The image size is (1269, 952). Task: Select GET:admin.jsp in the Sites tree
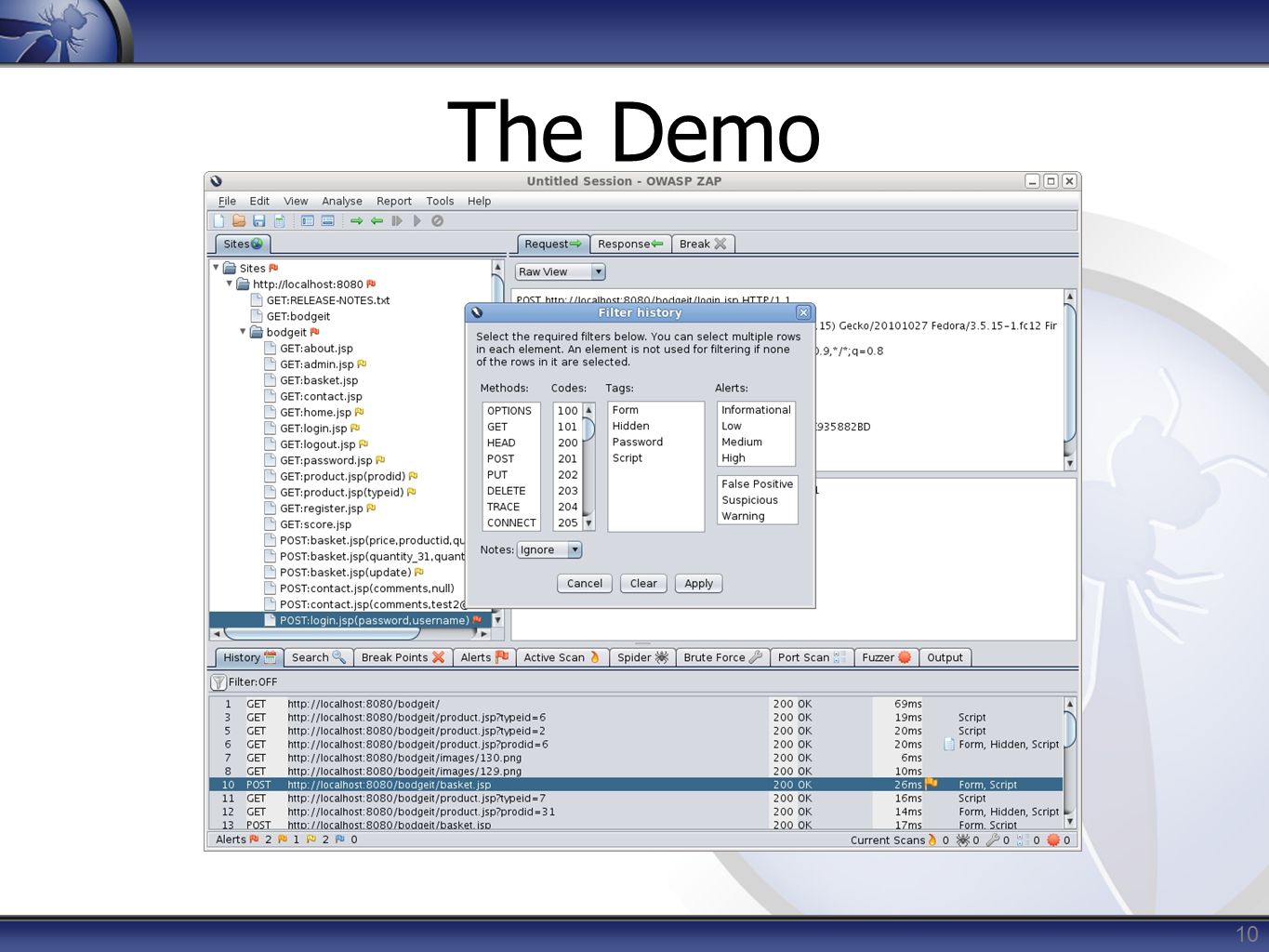tap(316, 364)
